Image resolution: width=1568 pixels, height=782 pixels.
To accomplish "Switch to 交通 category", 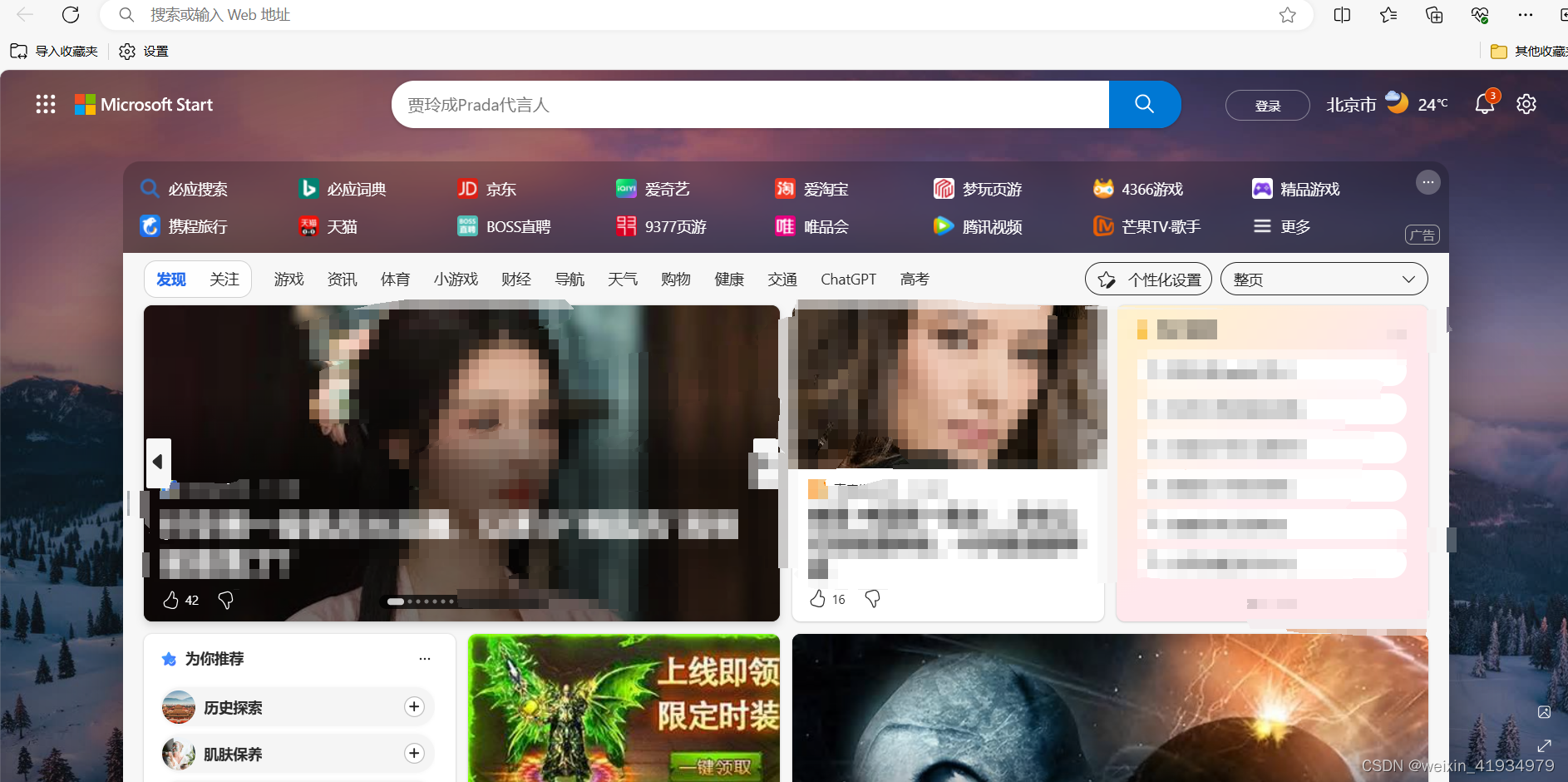I will [x=782, y=280].
